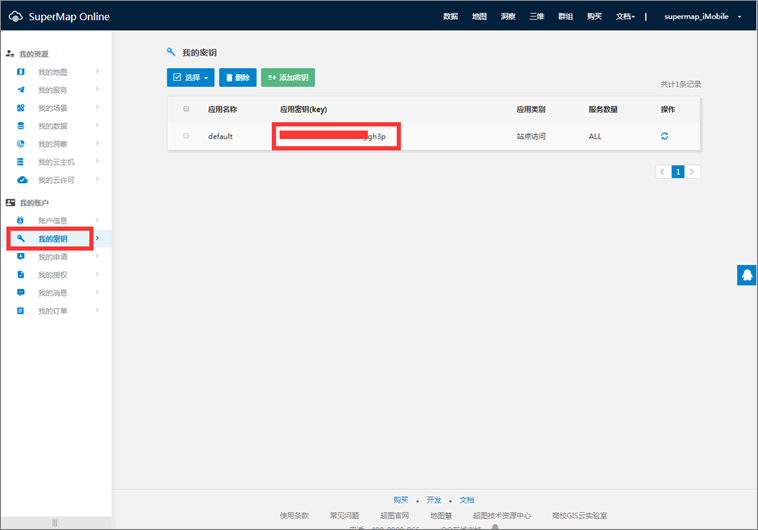758x530 pixels.
Task: Click the refresh key icon for default
Action: pos(665,136)
